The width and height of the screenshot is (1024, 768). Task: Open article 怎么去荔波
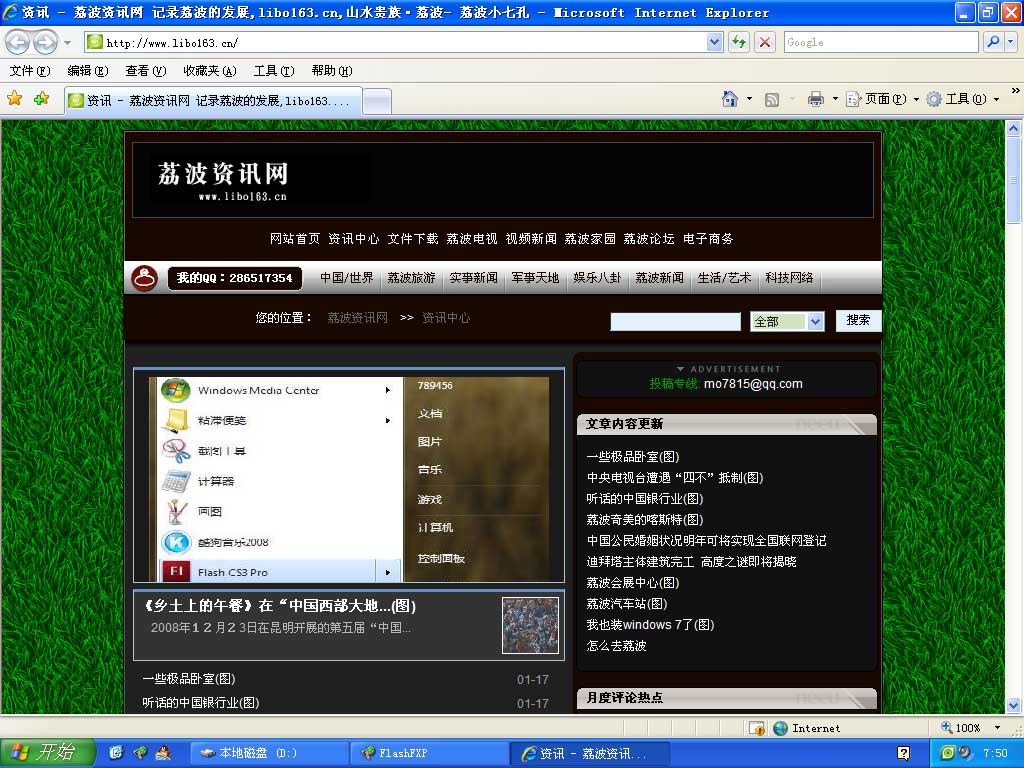click(616, 645)
